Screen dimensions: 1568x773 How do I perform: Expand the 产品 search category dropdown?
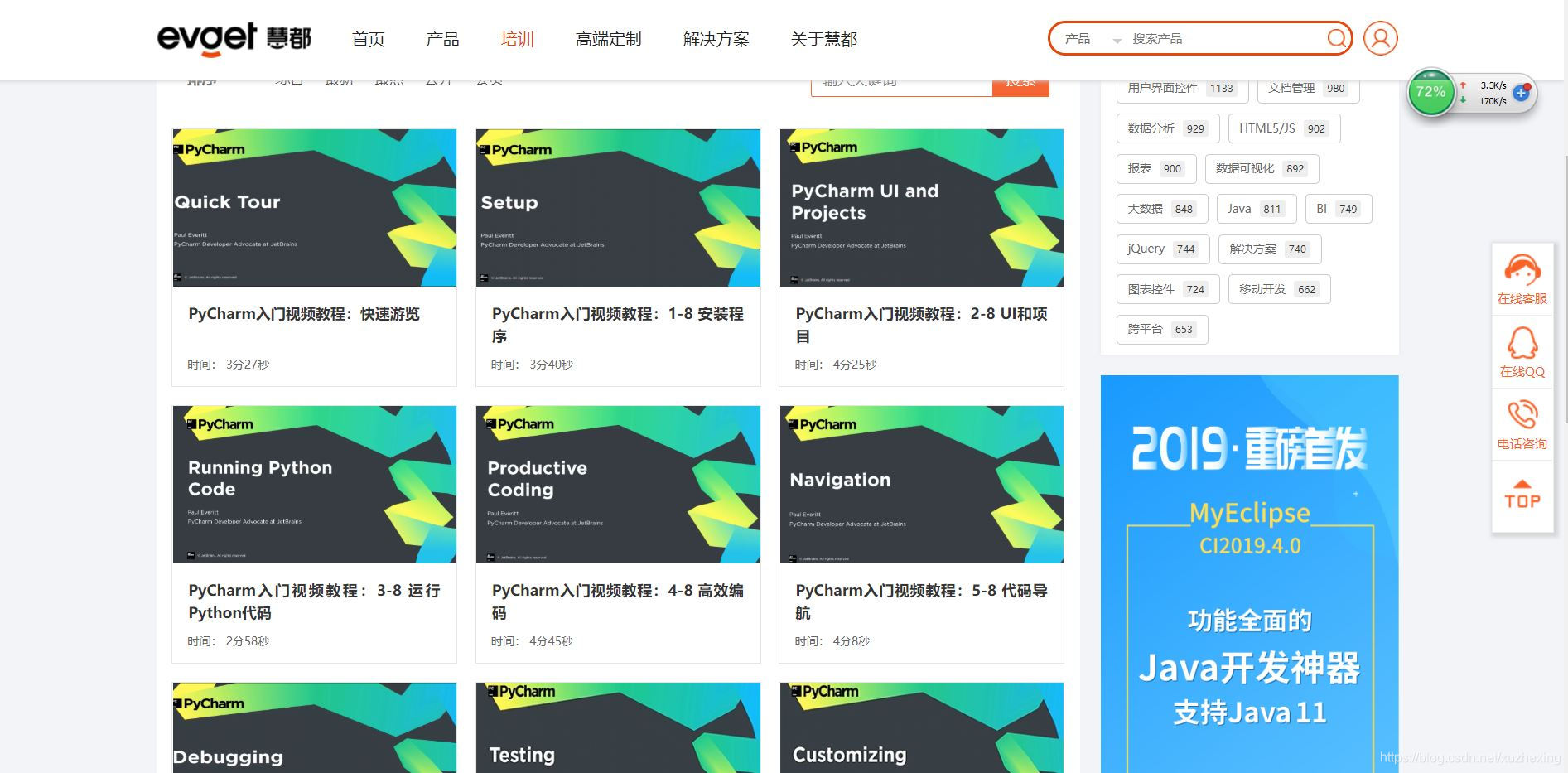pos(1093,39)
